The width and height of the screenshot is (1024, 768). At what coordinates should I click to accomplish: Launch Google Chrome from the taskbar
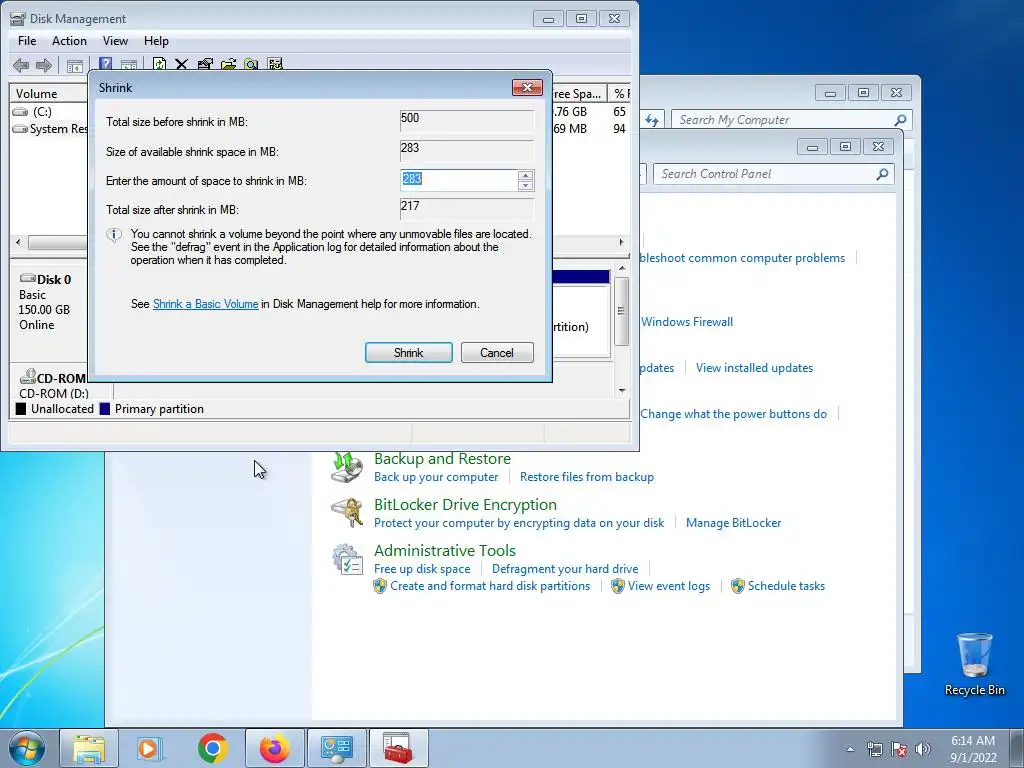(212, 748)
